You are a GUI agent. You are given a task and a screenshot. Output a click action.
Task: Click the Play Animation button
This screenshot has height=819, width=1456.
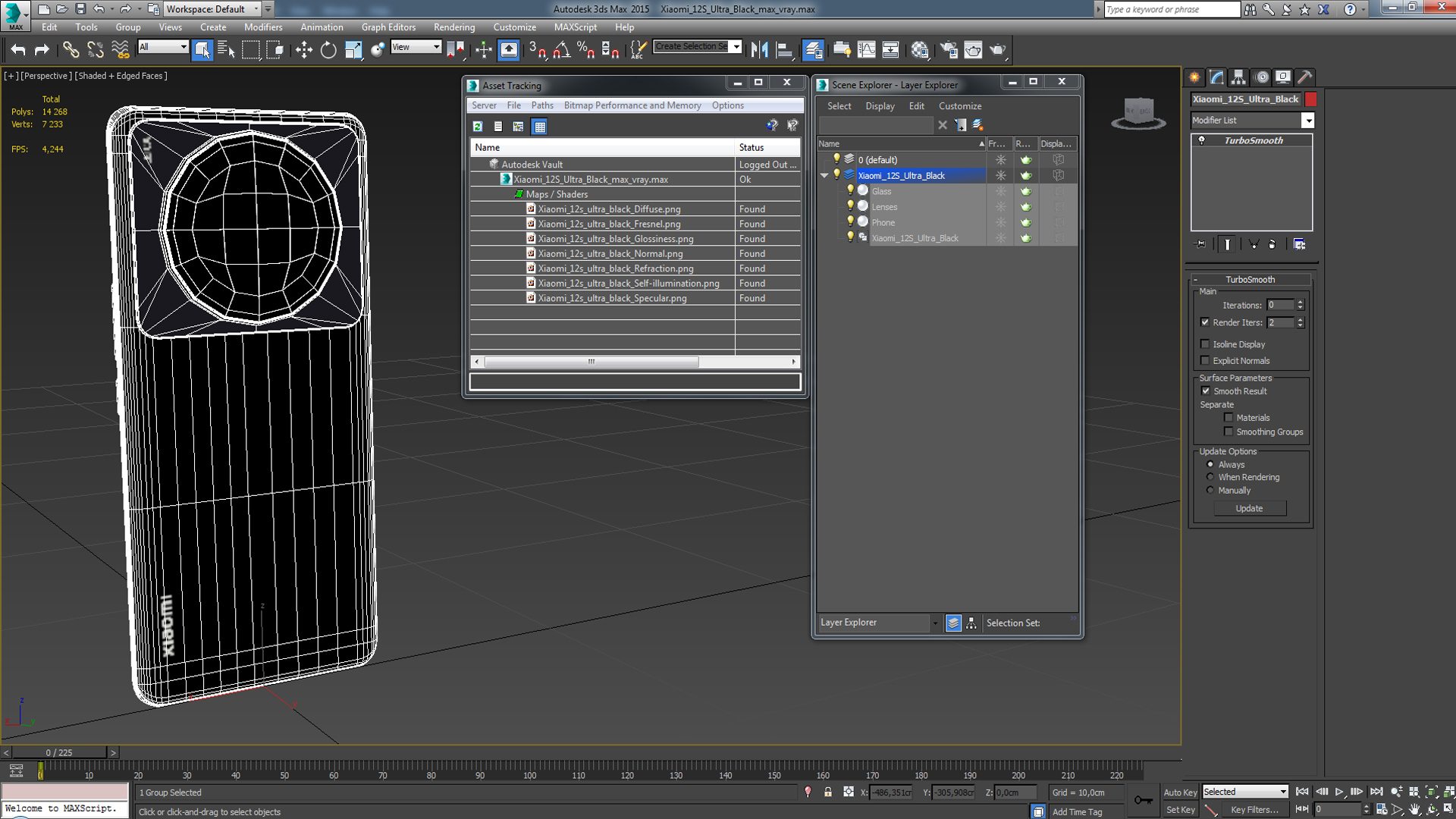tap(1339, 792)
